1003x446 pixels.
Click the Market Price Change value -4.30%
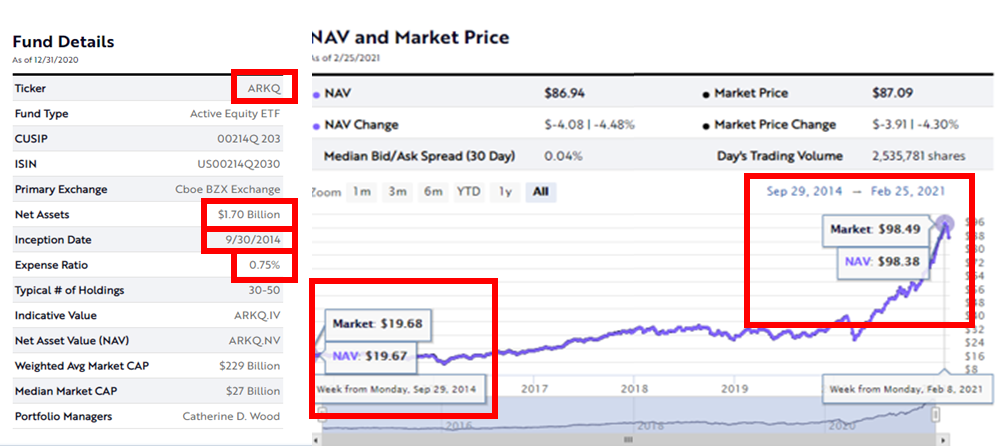(x=938, y=125)
